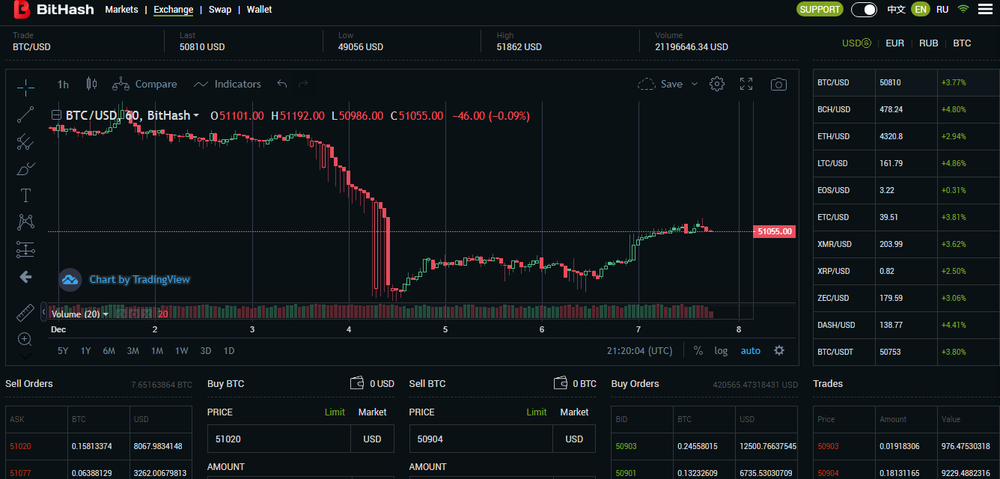The image size is (1000, 479).
Task: Open the patterns drawing tool
Action: point(26,222)
